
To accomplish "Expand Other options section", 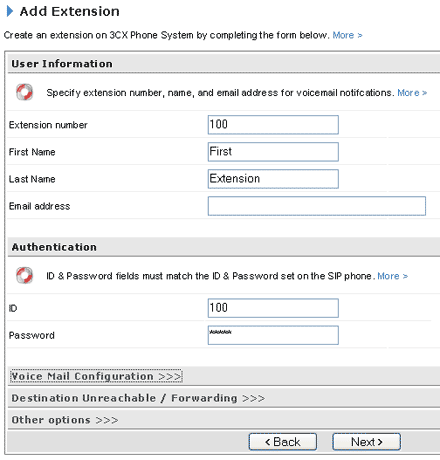I will coord(65,420).
